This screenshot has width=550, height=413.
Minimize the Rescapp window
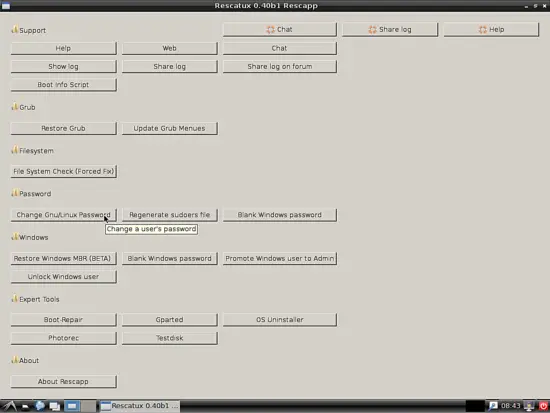coord(526,6)
